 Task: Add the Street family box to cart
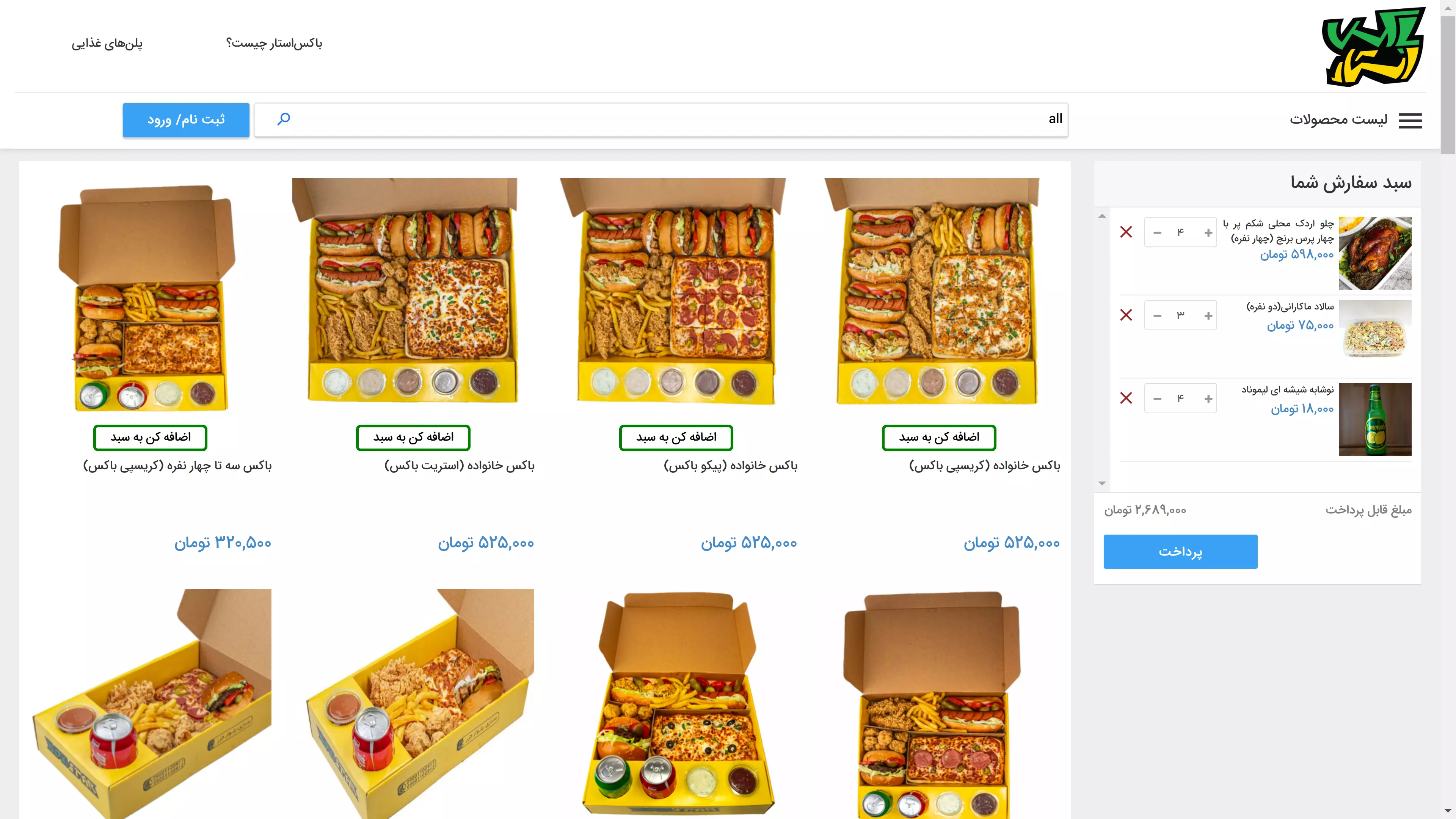coord(413,438)
